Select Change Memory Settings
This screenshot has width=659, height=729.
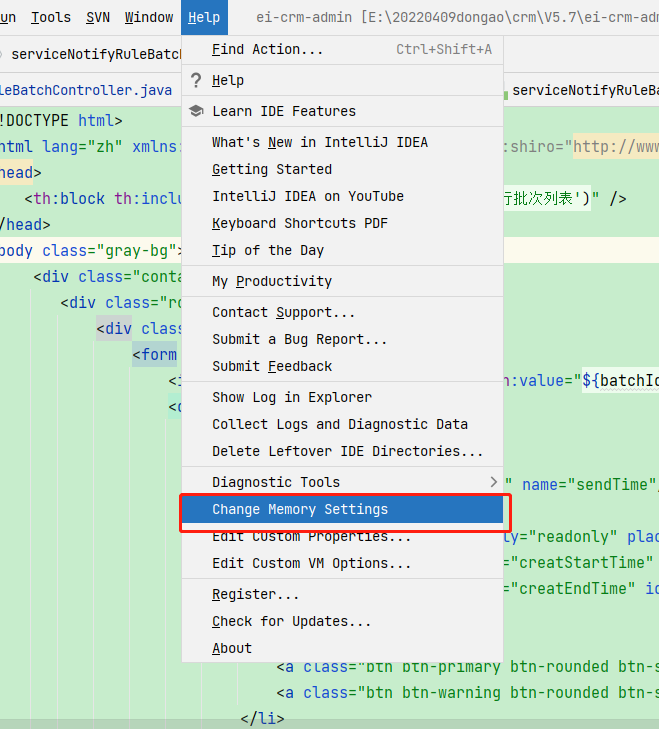click(342, 509)
